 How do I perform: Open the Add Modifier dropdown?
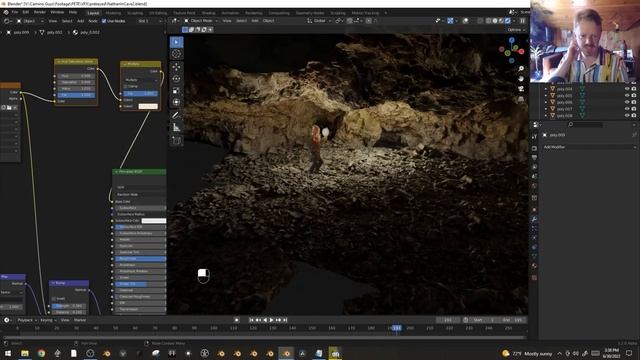tap(588, 147)
